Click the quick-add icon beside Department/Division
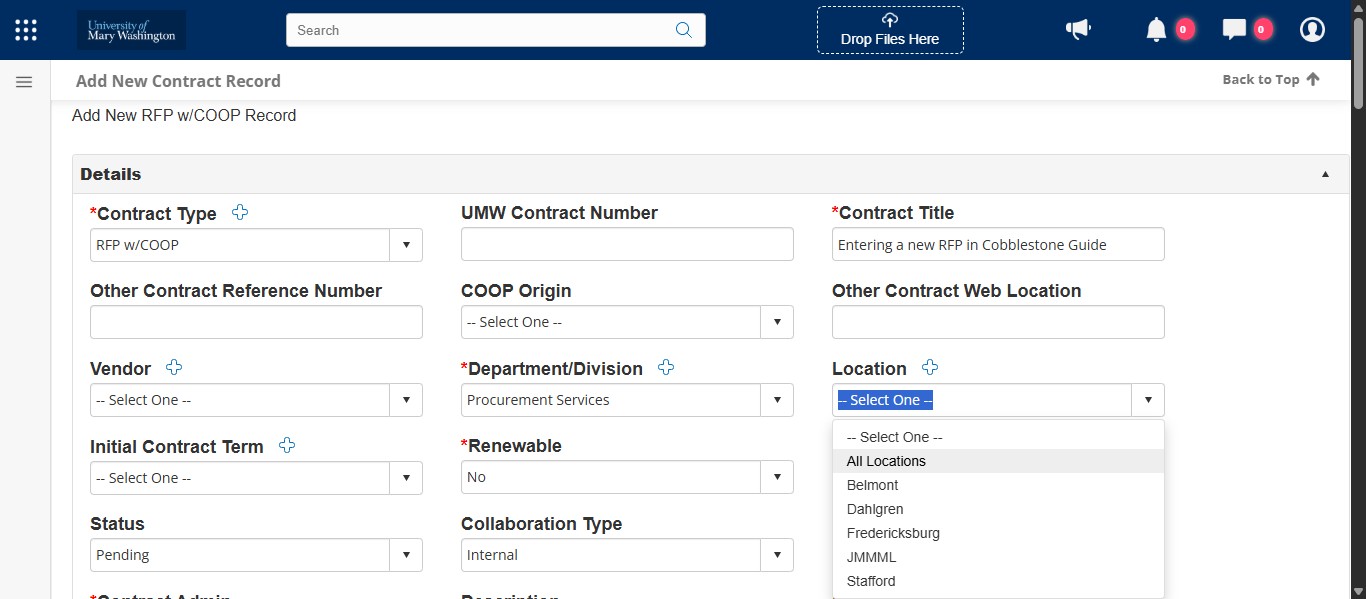Screen dimensions: 1366x599 click(x=666, y=368)
